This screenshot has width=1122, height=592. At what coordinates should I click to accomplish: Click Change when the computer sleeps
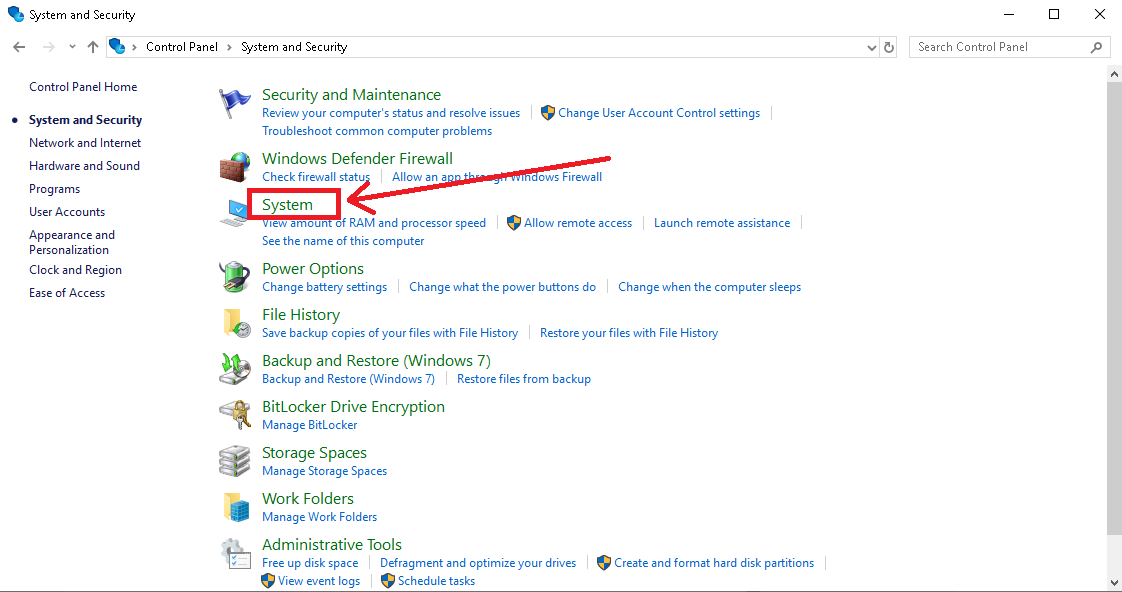(709, 287)
